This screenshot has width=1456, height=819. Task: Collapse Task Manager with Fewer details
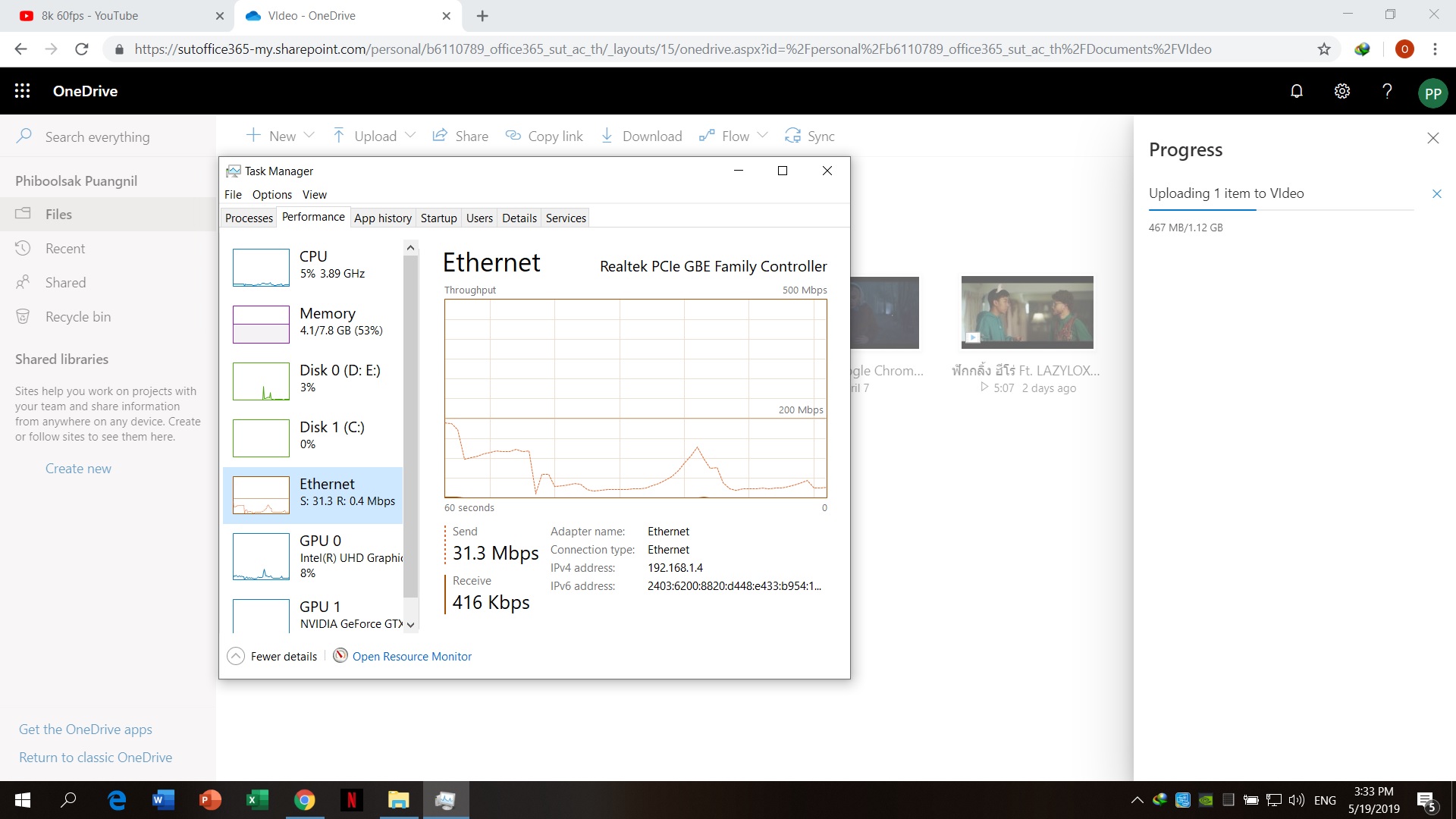pyautogui.click(x=272, y=656)
